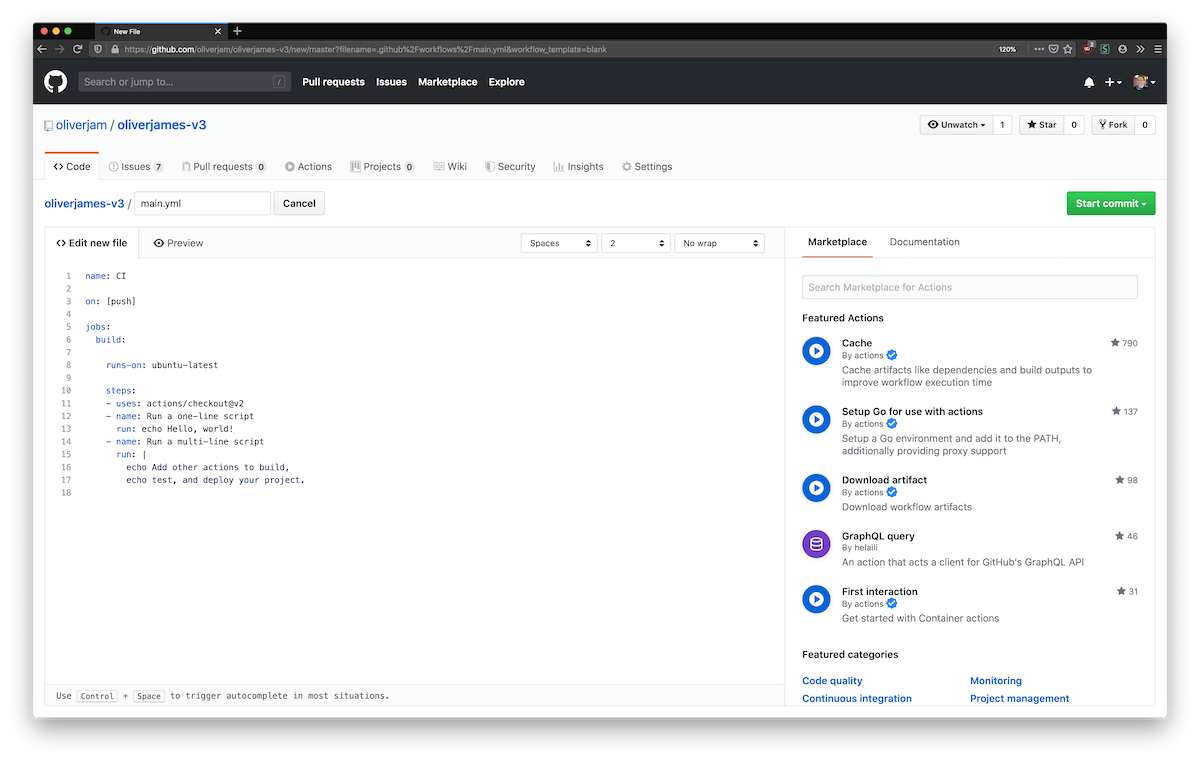Click the First interaction action icon
The image size is (1200, 761).
[816, 599]
